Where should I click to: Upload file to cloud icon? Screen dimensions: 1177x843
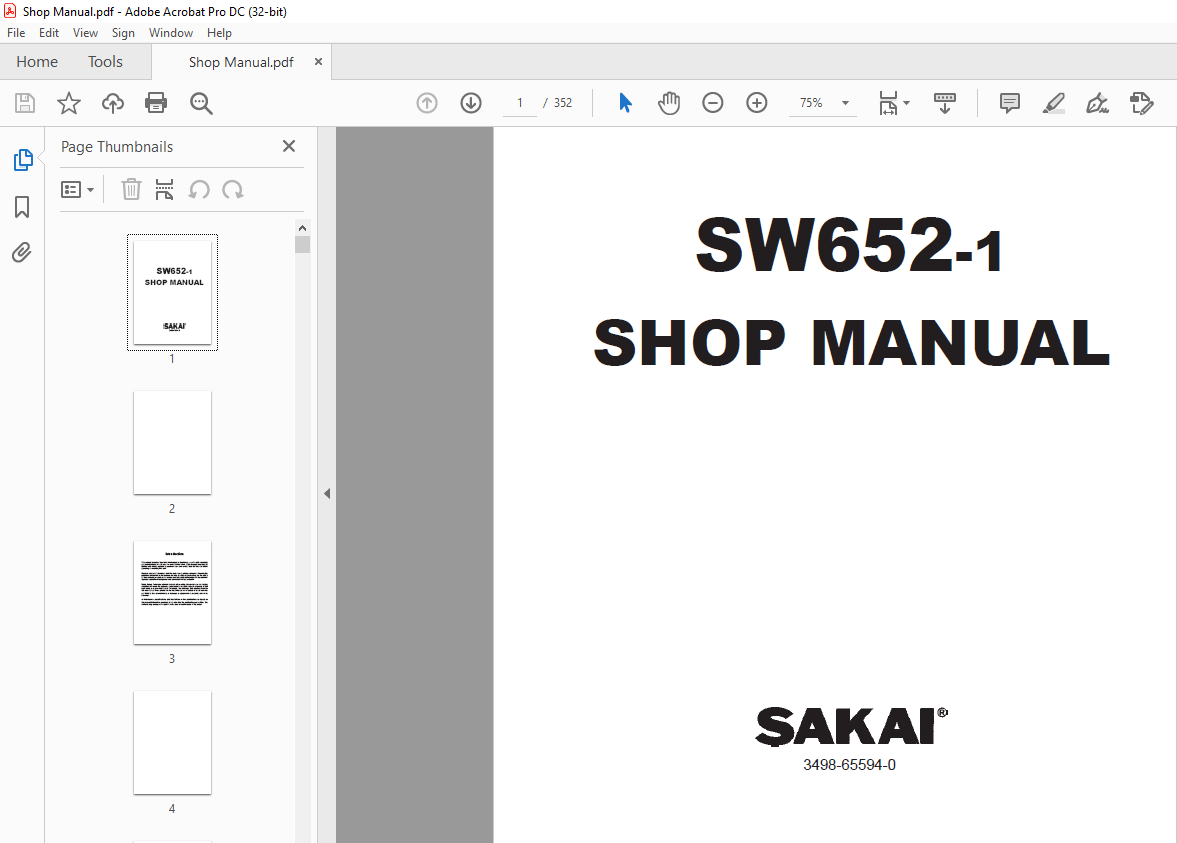point(113,103)
